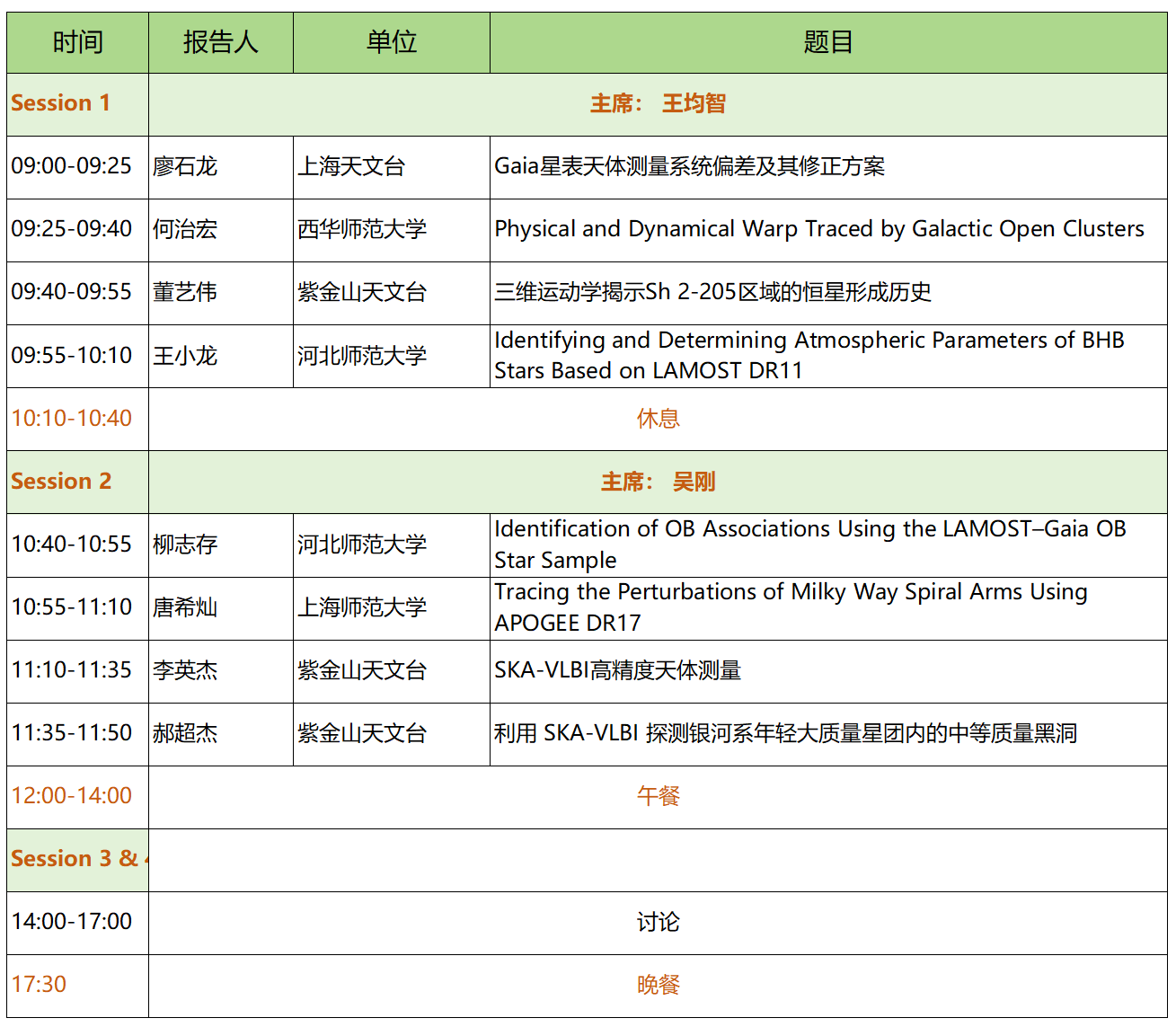Select the 题目 header cell
Image resolution: width=1176 pixels, height=1027 pixels.
click(827, 42)
